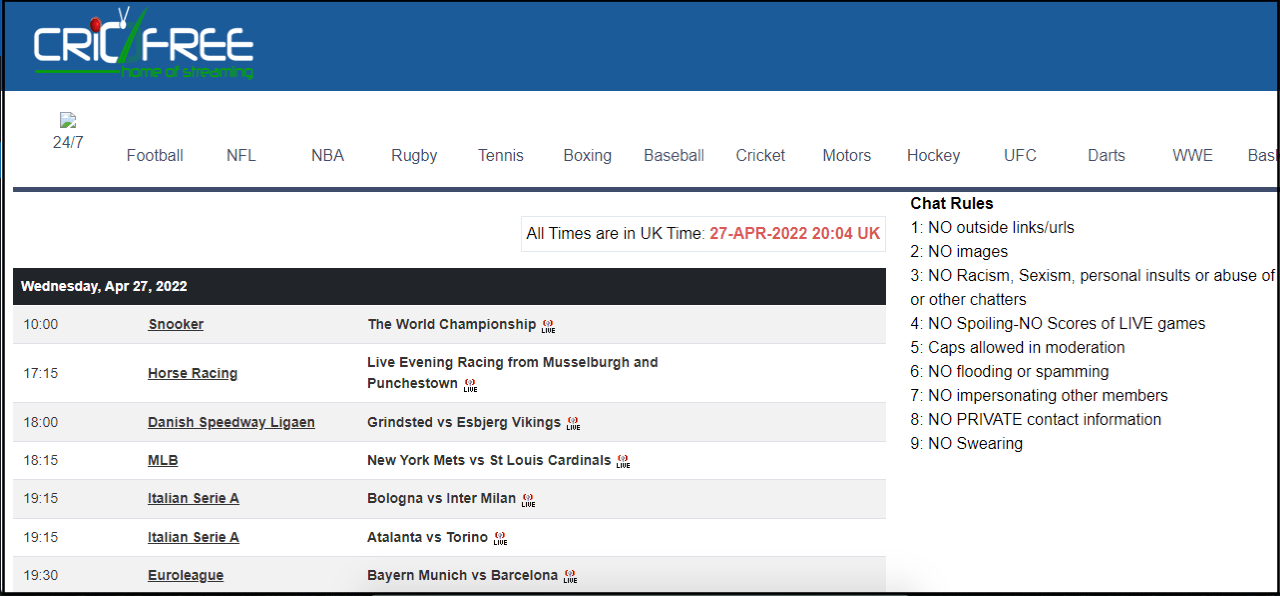Click the LIVE icon beside The World Championship
1280x596 pixels.
548,325
